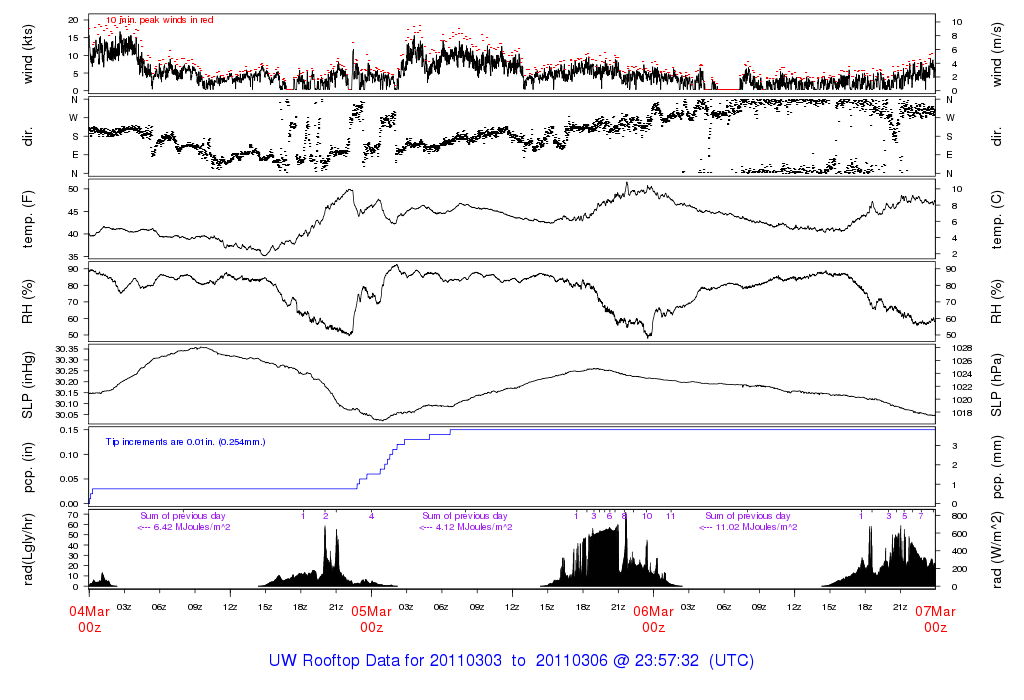Image resolution: width=1024 pixels, height=700 pixels.
Task: Click the "SLP (inHg)" axis label
Action: [28, 385]
